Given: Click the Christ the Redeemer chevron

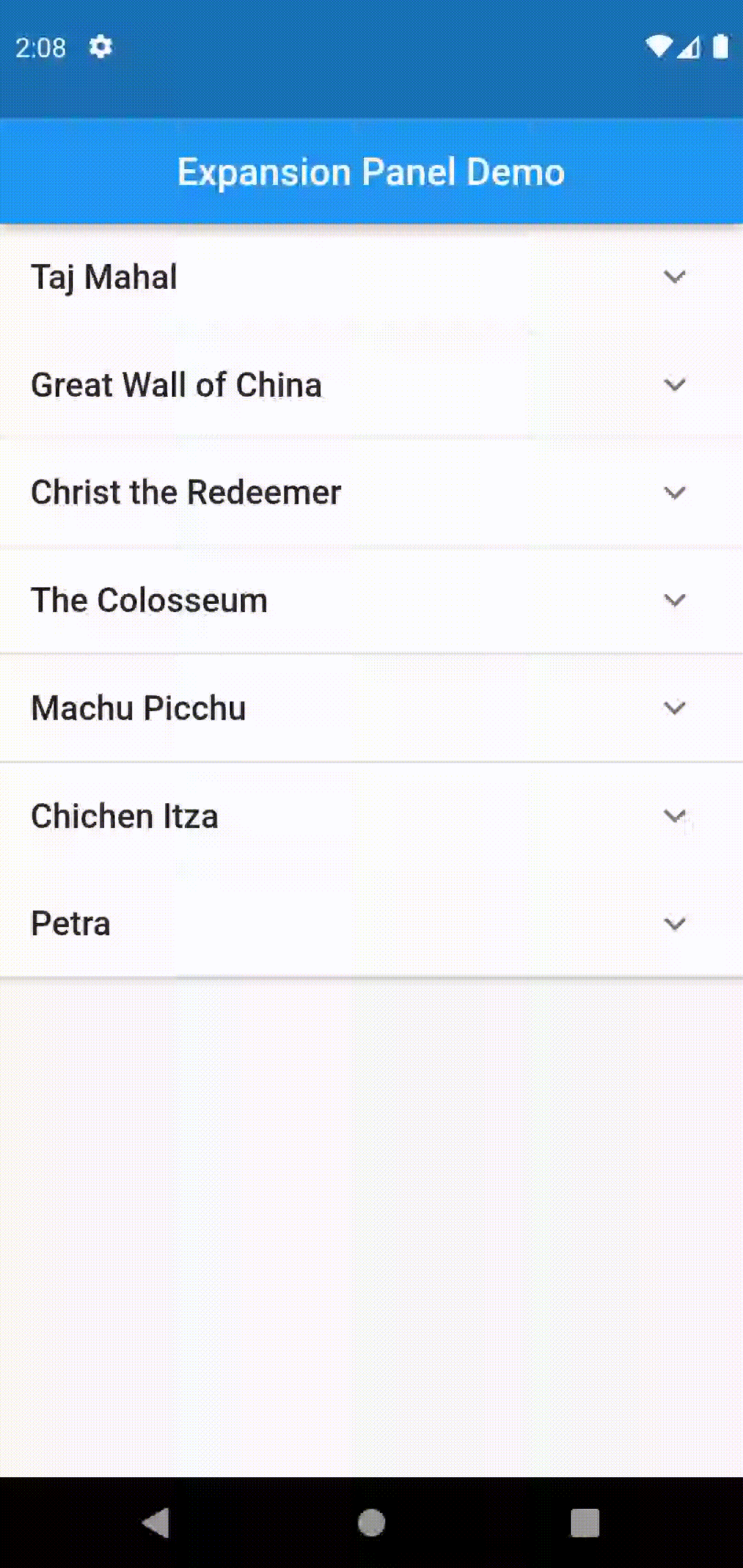Looking at the screenshot, I should click(674, 492).
